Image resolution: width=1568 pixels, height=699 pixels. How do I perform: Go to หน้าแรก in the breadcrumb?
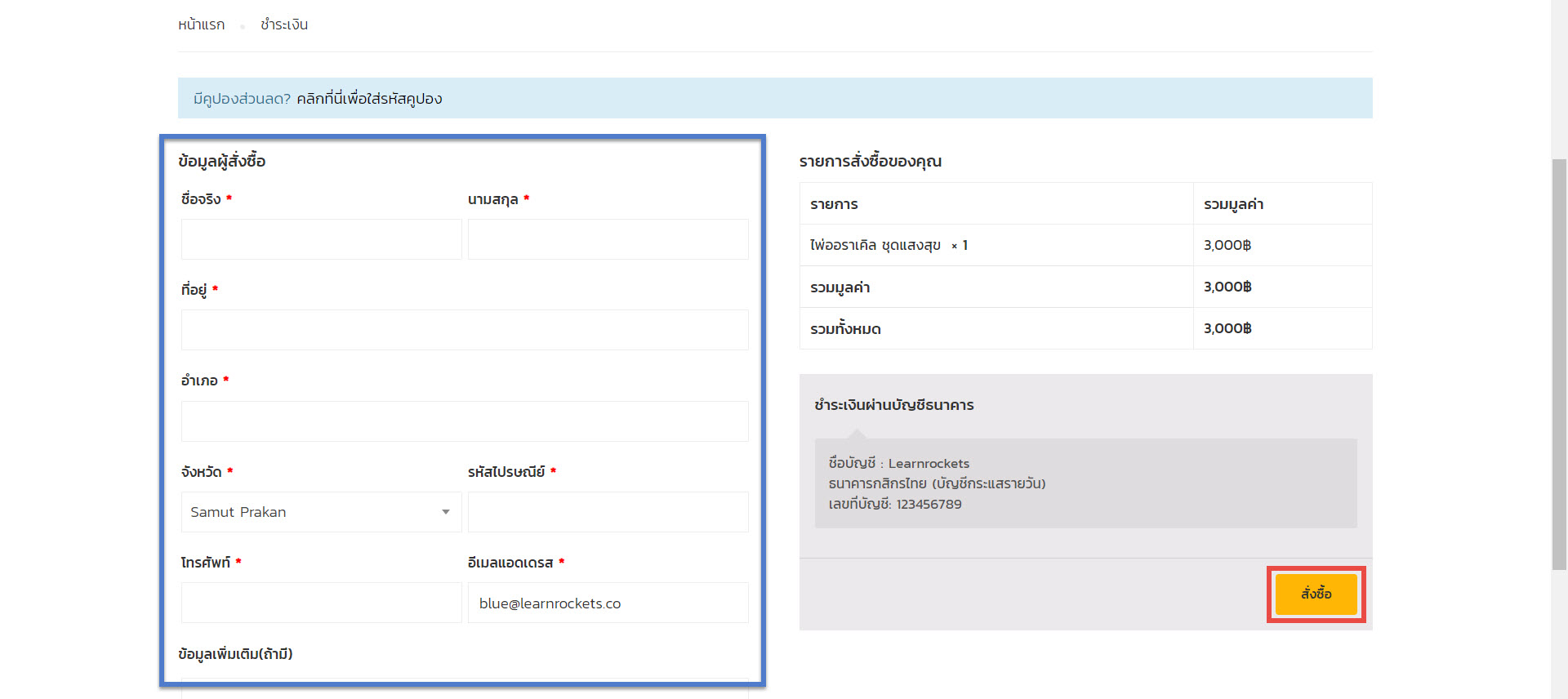coord(201,25)
